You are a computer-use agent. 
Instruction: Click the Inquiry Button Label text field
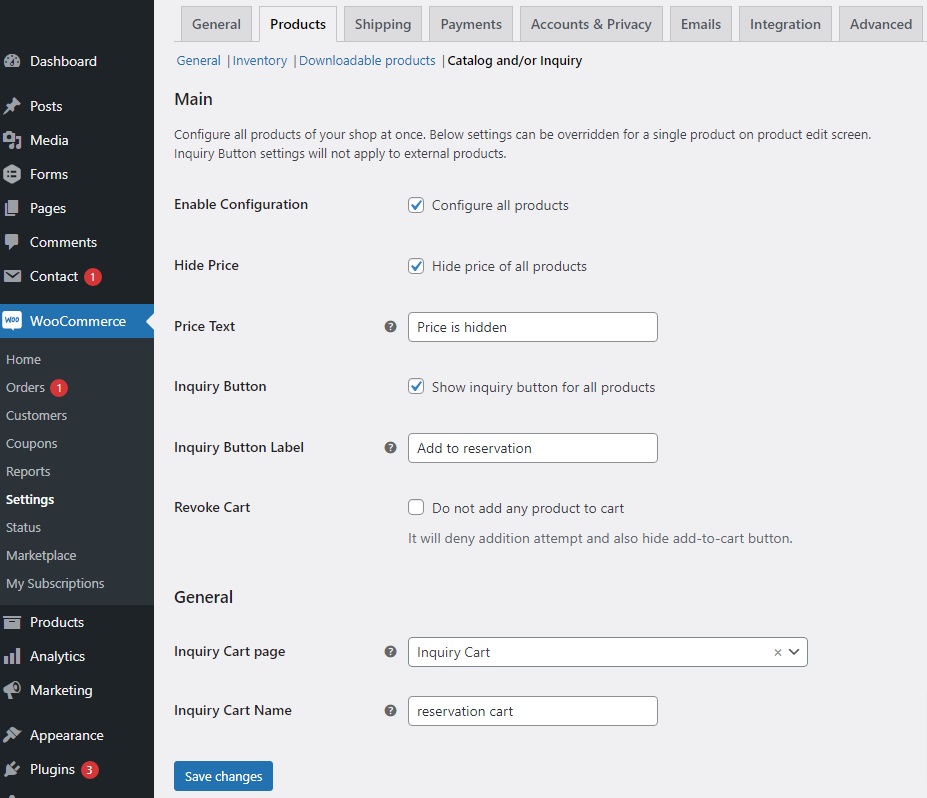click(532, 448)
